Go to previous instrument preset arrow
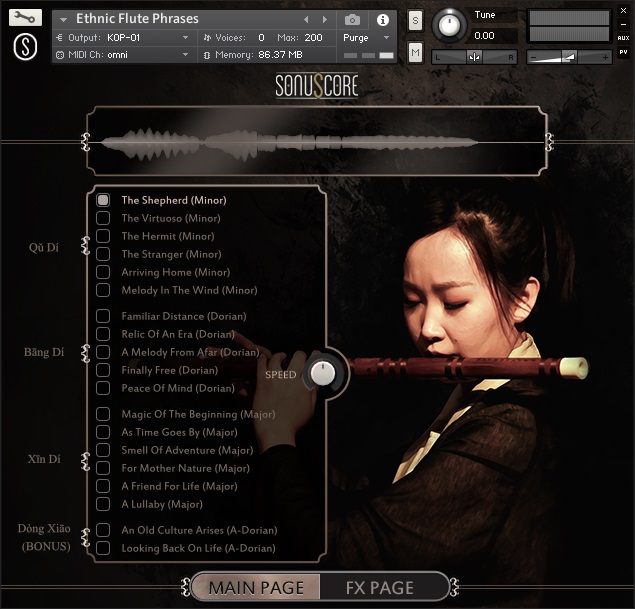This screenshot has height=609, width=635. click(306, 19)
